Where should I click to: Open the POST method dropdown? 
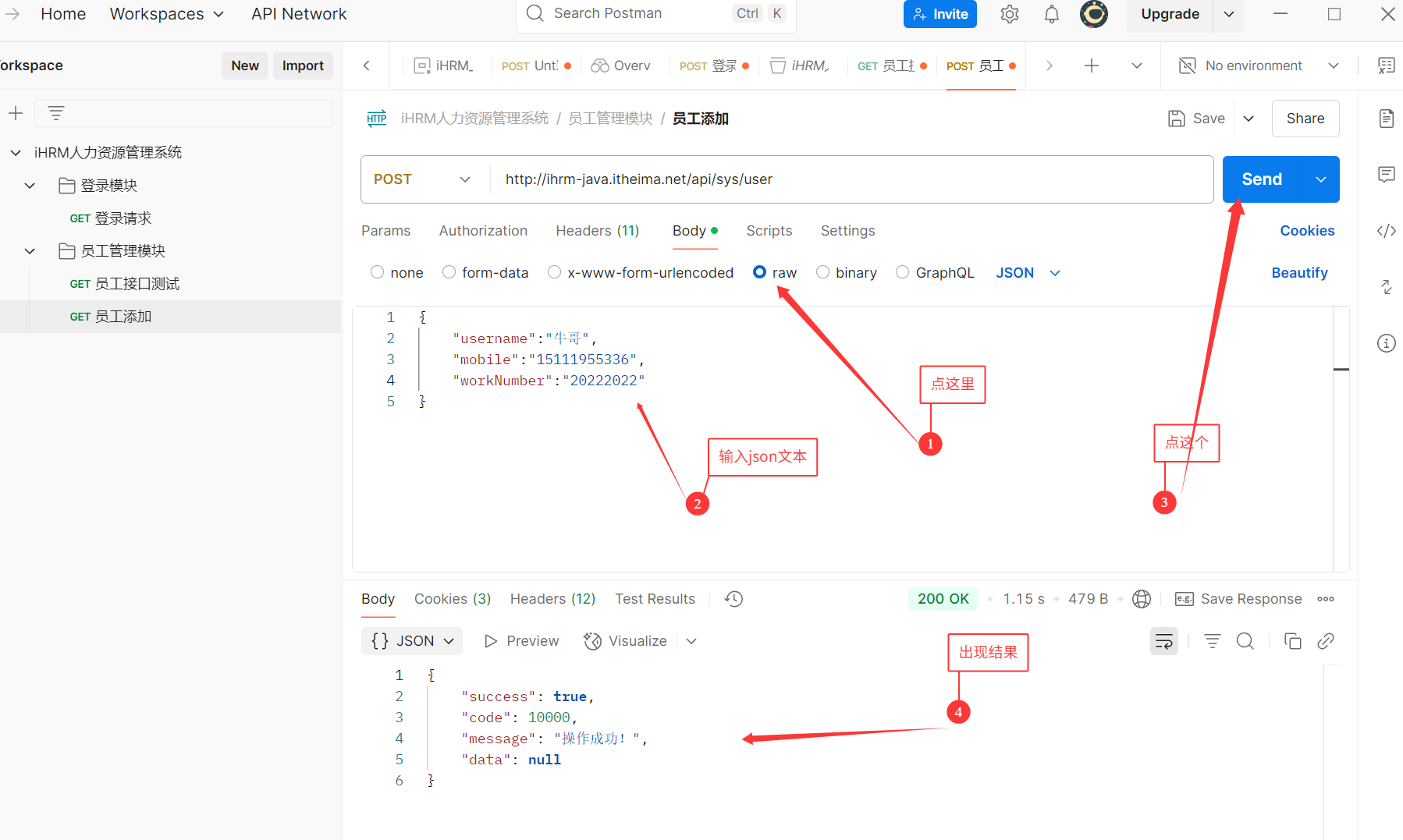423,179
